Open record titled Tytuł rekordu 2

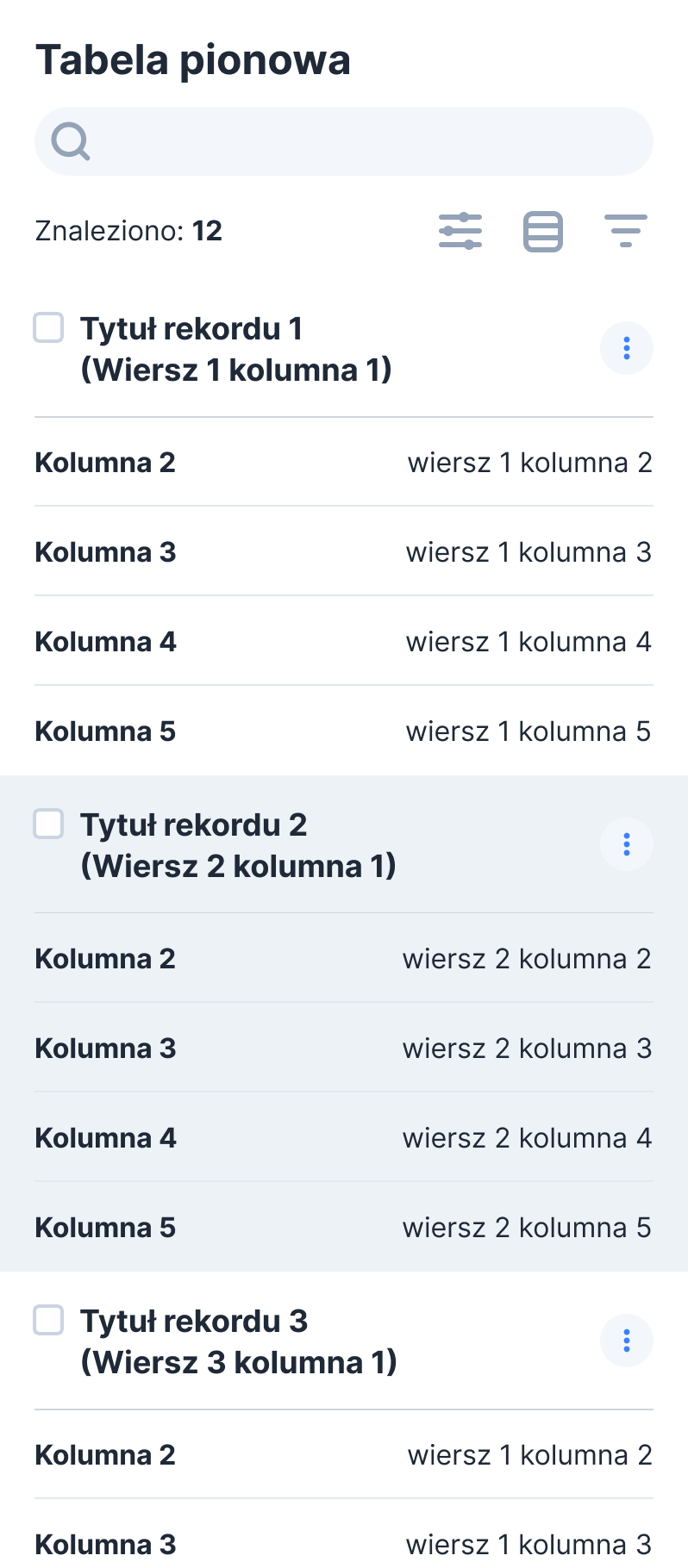[x=238, y=845]
